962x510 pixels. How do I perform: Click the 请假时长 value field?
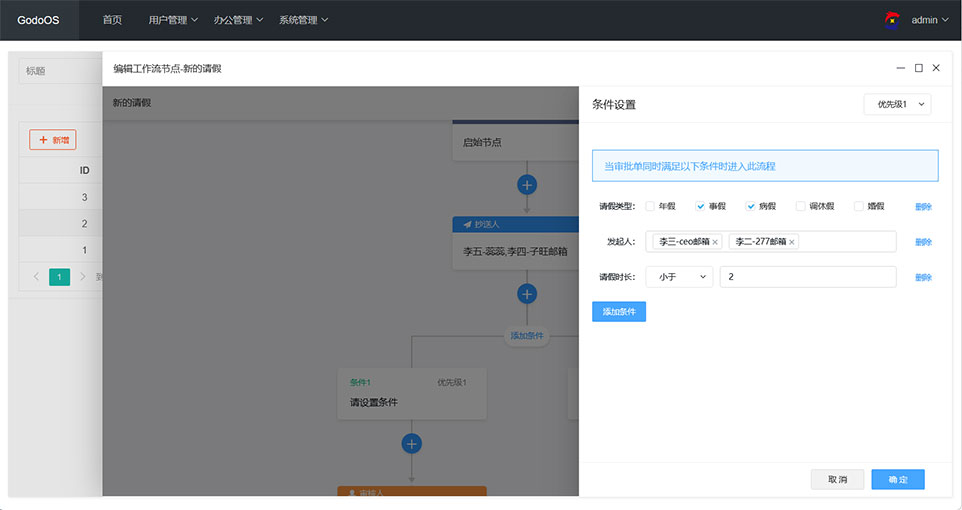click(x=808, y=277)
